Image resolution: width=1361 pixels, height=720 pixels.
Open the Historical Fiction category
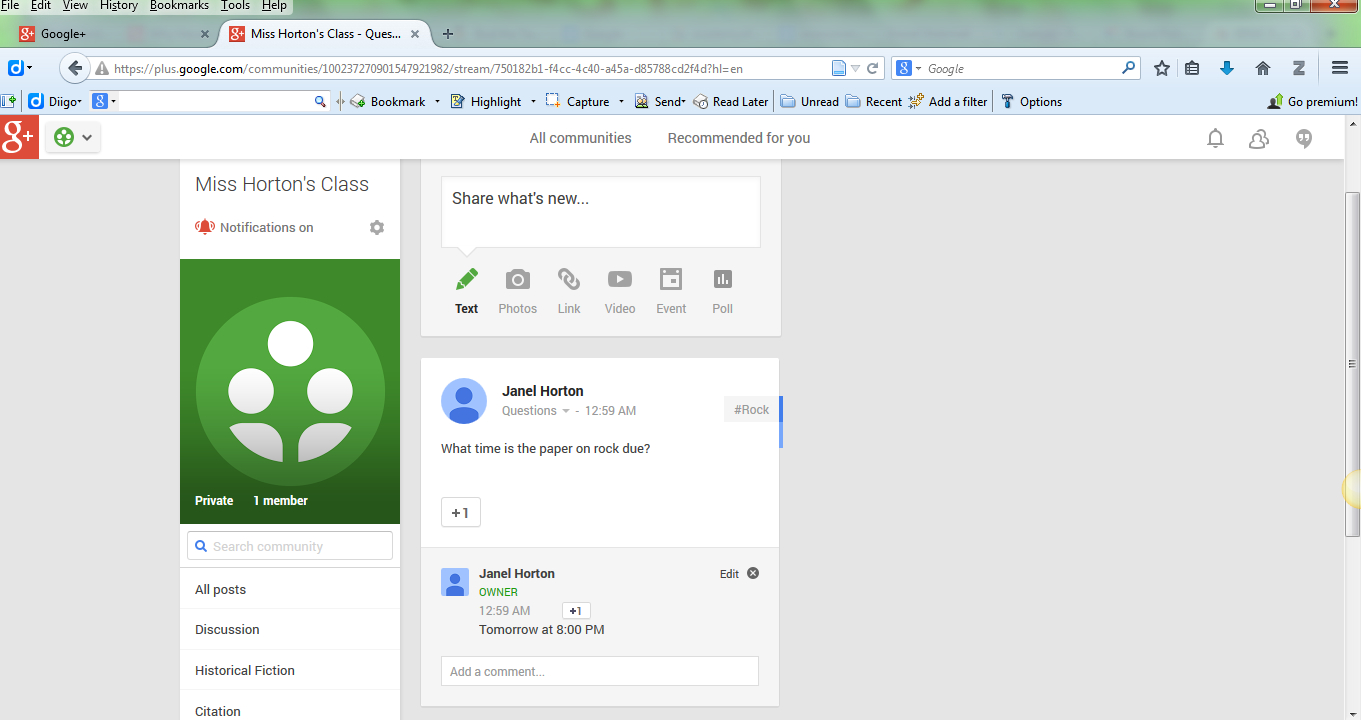pos(245,670)
